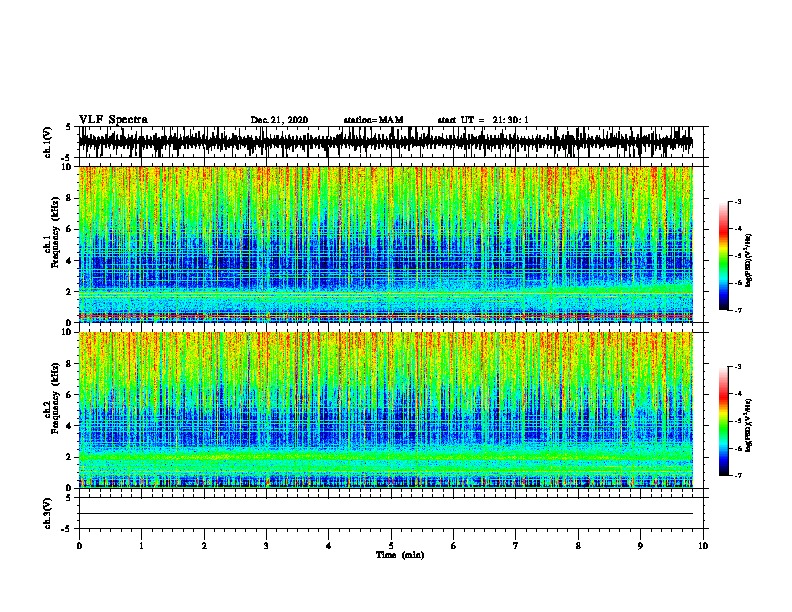This screenshot has height=612, width=792.
Task: Click time axis tick label '0'
Action: coord(79,546)
